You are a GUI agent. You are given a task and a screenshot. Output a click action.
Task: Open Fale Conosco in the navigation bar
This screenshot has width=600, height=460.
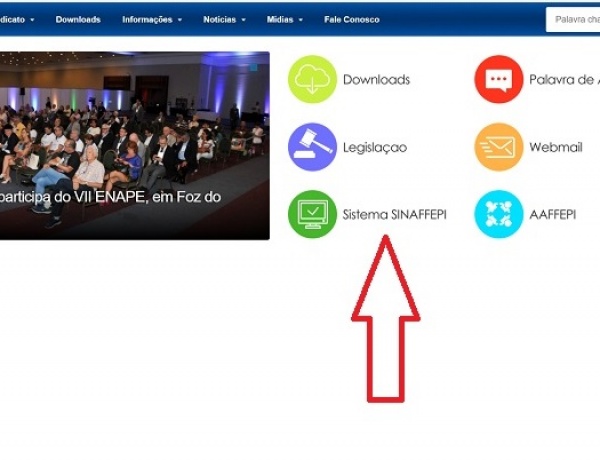pyautogui.click(x=352, y=19)
